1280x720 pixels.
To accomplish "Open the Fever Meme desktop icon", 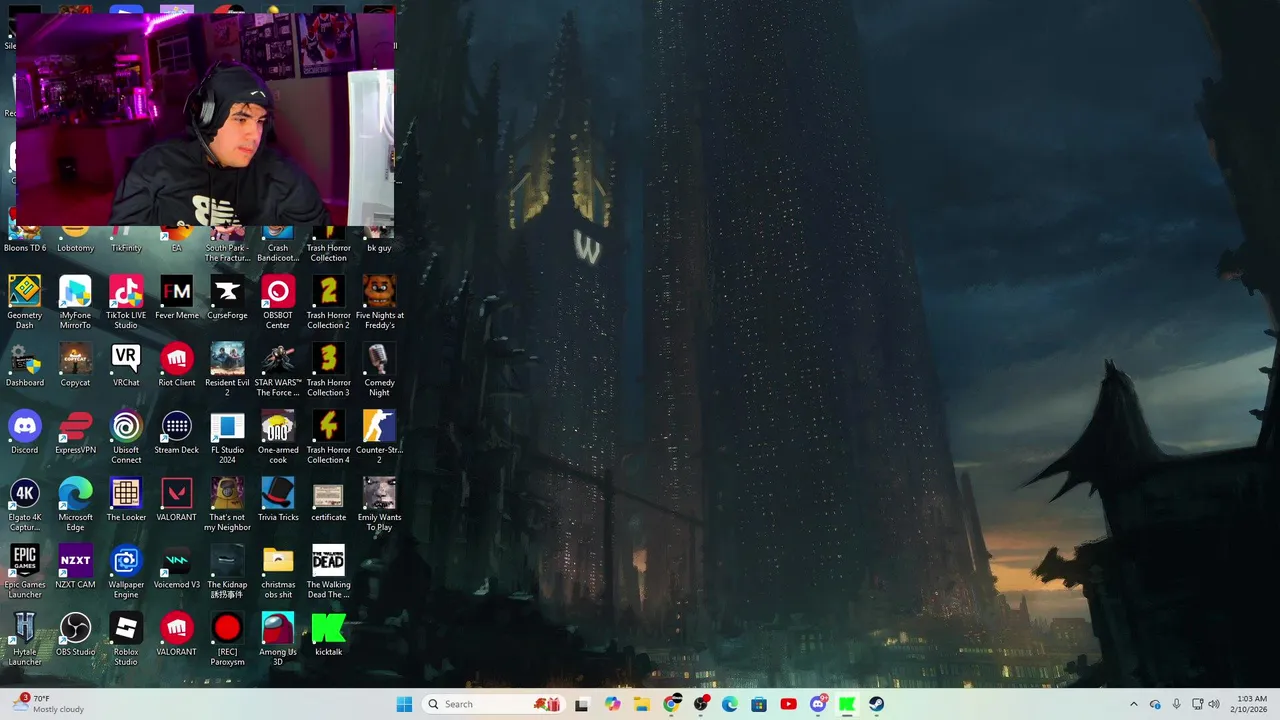I will click(177, 297).
